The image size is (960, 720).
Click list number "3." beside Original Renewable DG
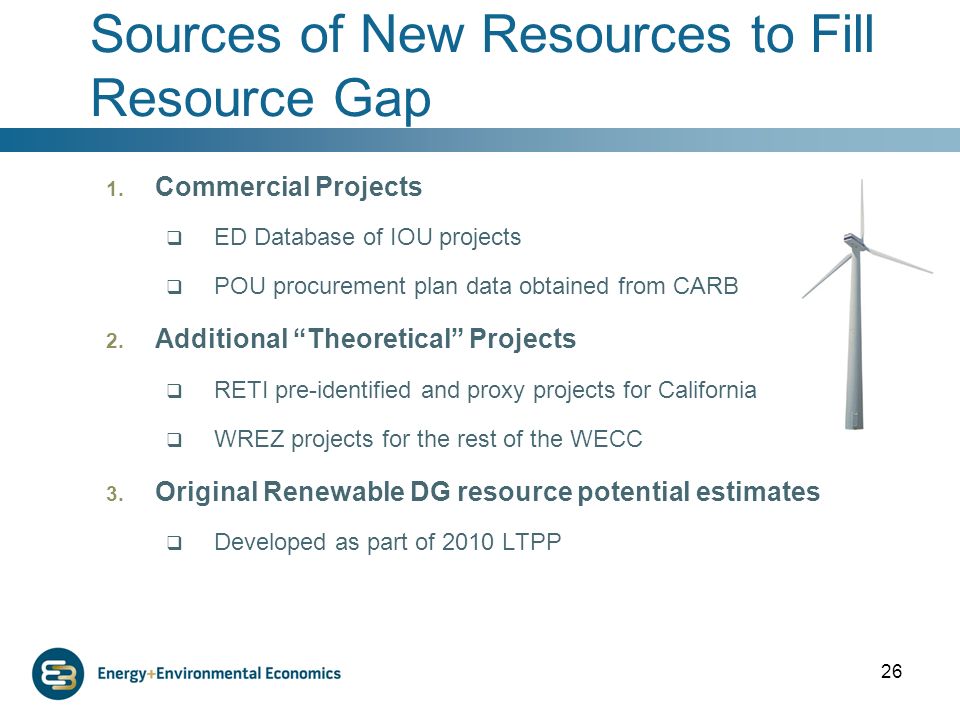tap(115, 494)
